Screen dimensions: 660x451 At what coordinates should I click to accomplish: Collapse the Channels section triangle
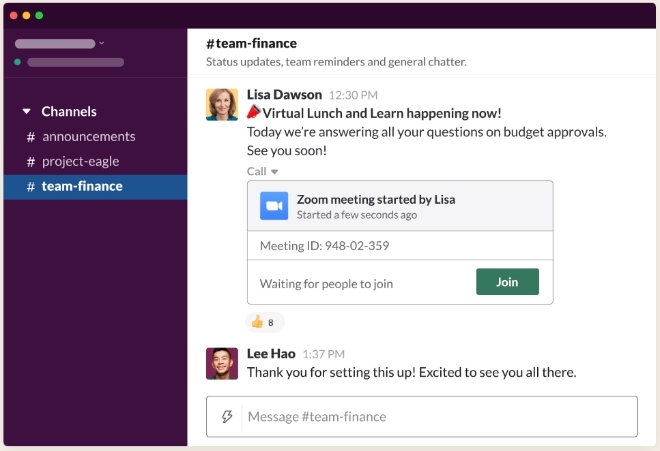tap(27, 112)
